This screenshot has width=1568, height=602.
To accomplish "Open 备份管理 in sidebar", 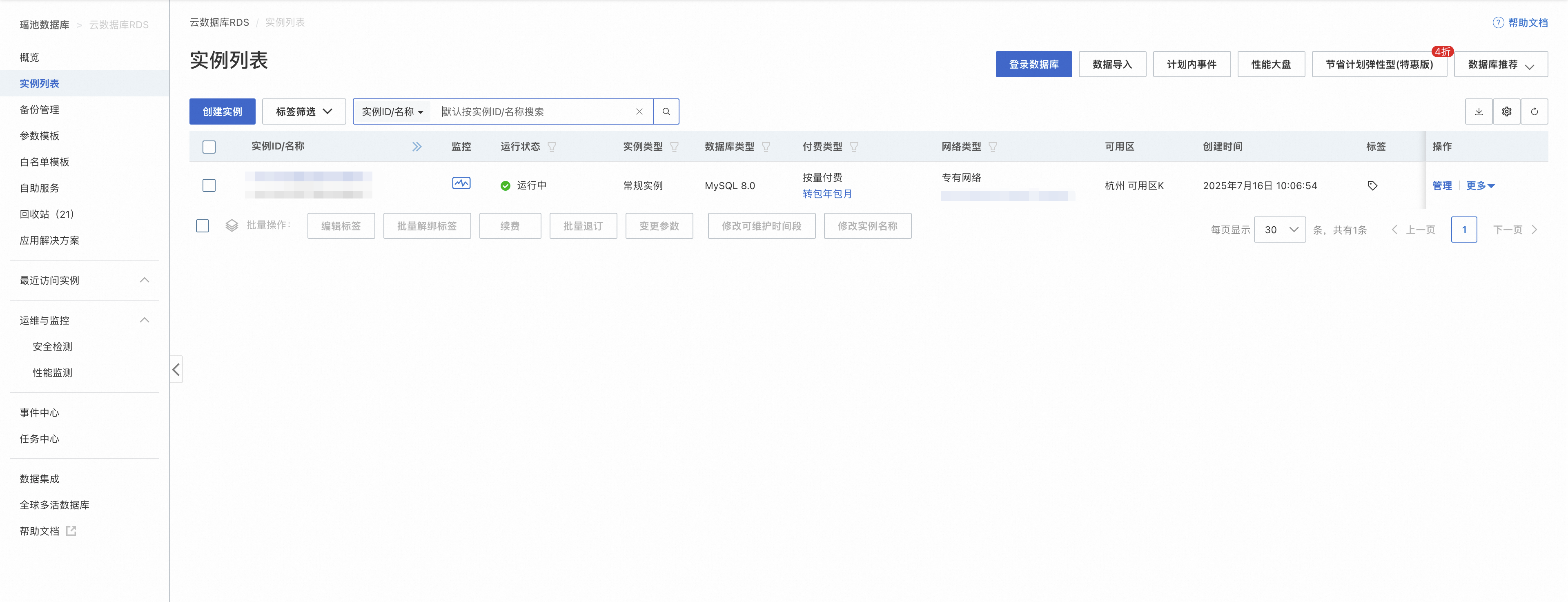I will [40, 109].
